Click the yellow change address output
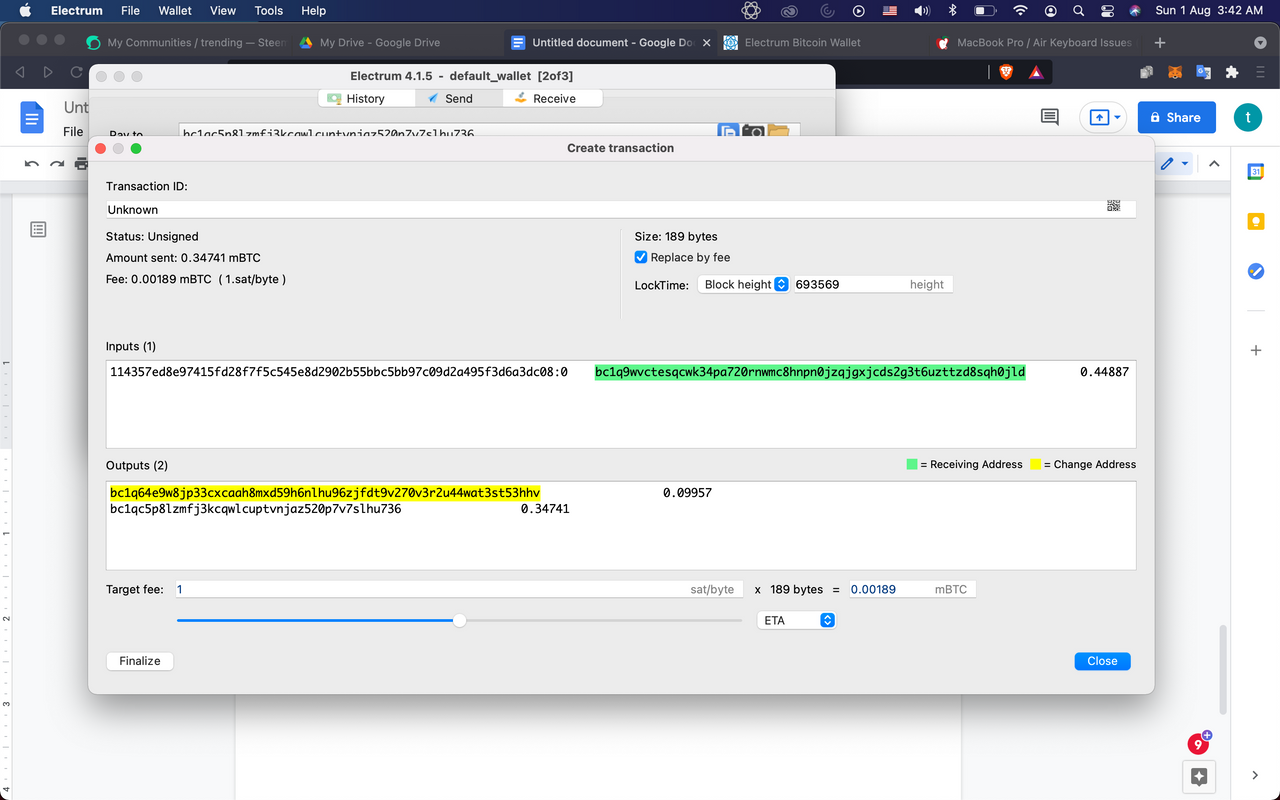Image resolution: width=1280 pixels, height=800 pixels. tap(325, 493)
